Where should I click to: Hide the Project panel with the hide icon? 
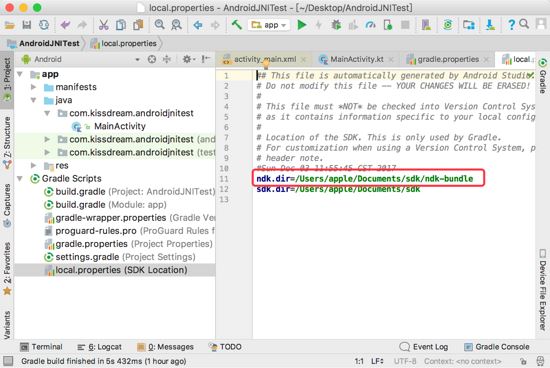coord(206,59)
